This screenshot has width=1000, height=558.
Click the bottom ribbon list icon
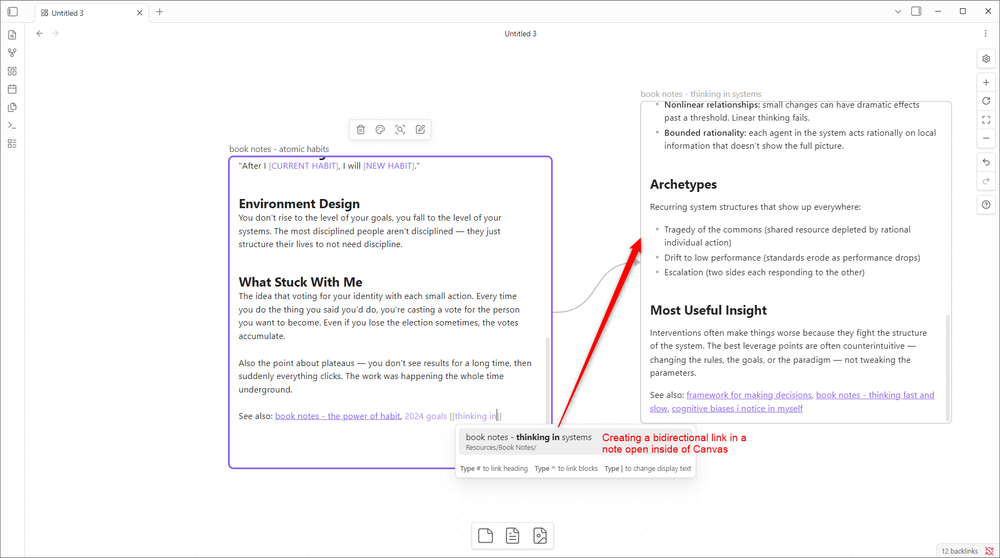[12, 143]
